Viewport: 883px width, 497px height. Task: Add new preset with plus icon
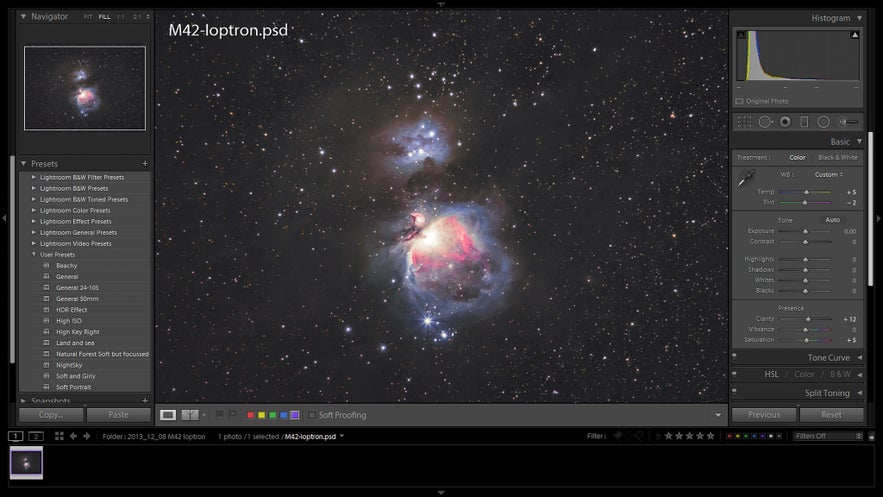point(145,164)
